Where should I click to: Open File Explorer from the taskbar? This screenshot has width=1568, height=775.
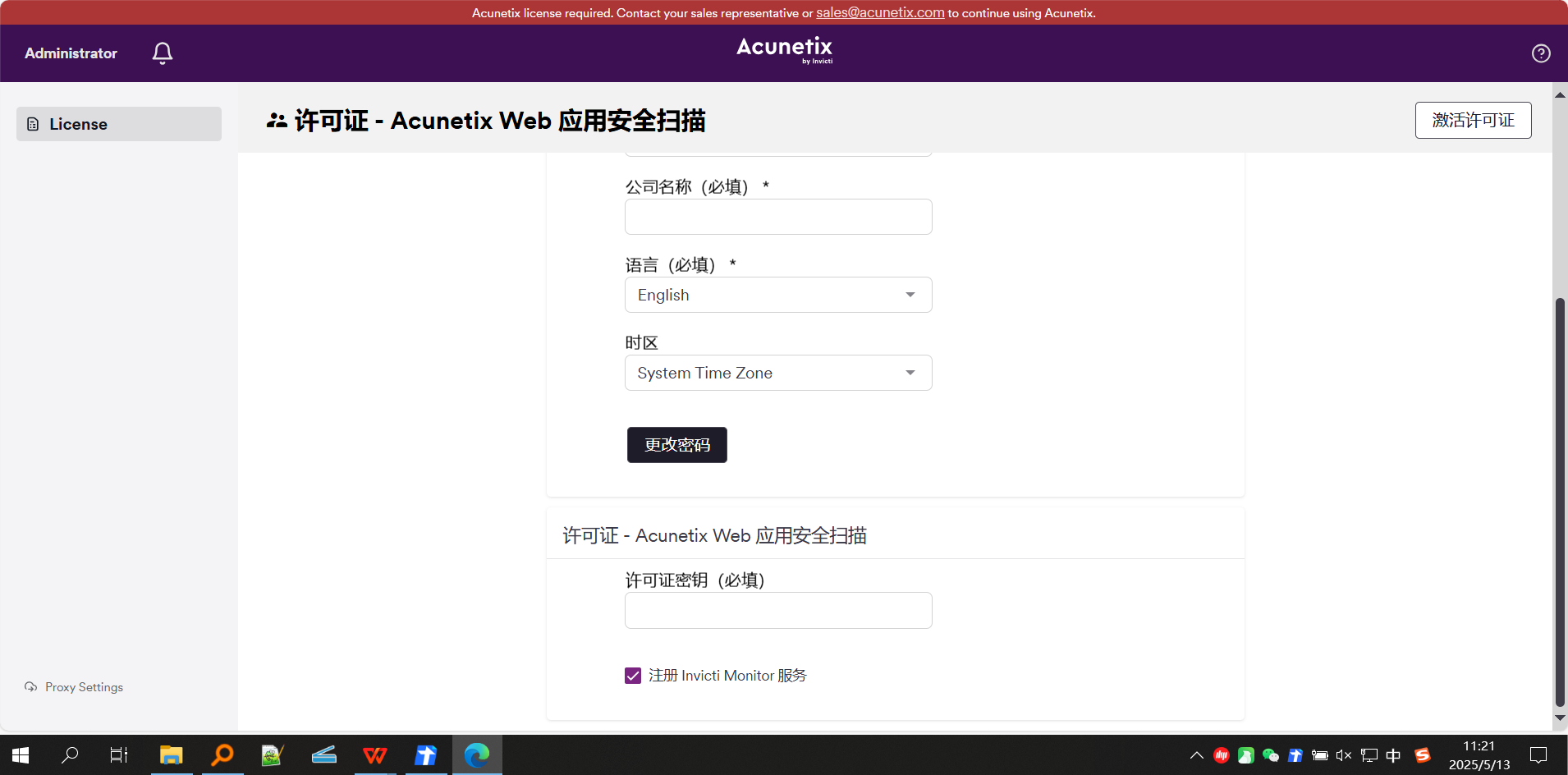coord(171,755)
